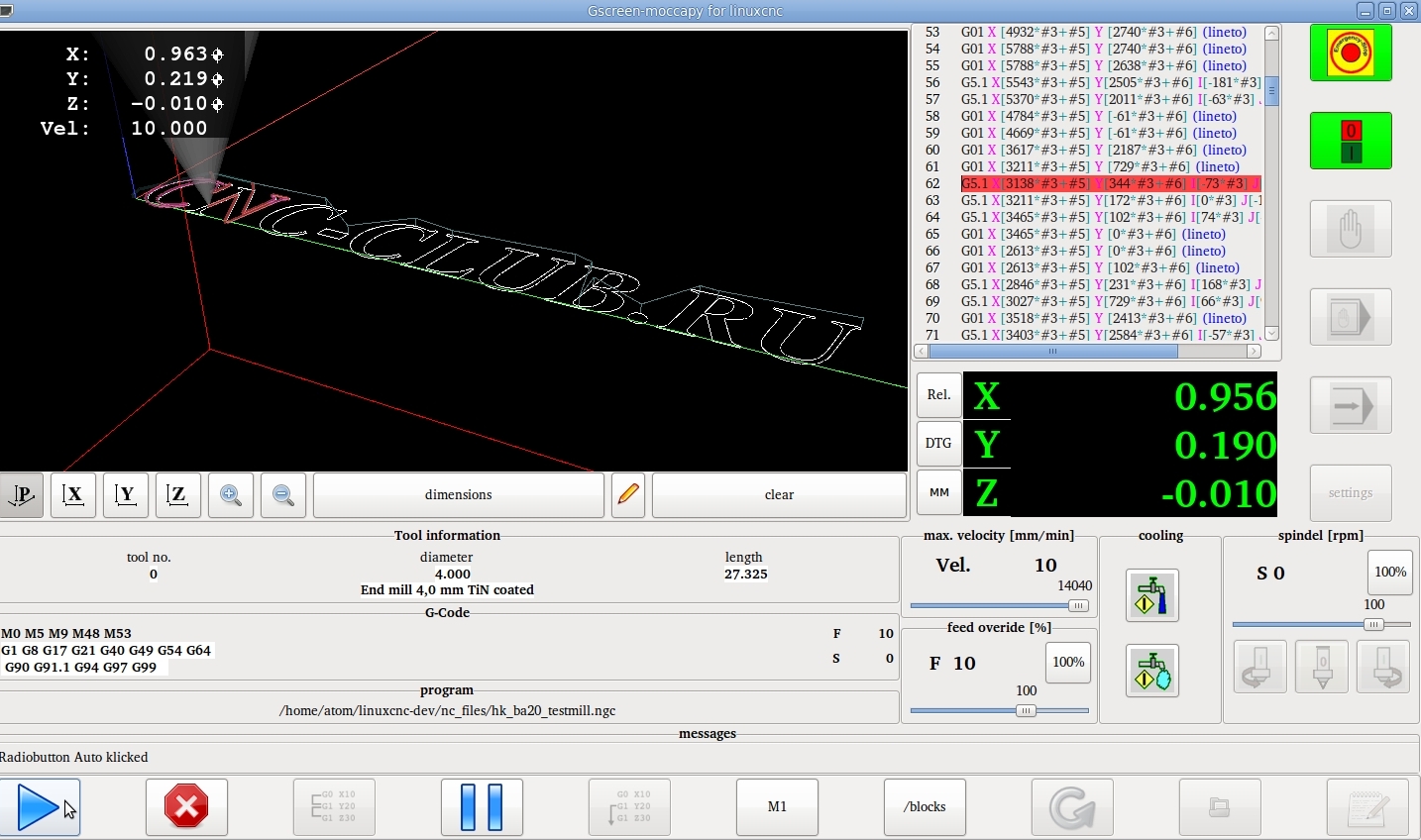Click the pencil icon next to dimensions
Viewport: 1421px width, 840px height.
pyautogui.click(x=628, y=495)
